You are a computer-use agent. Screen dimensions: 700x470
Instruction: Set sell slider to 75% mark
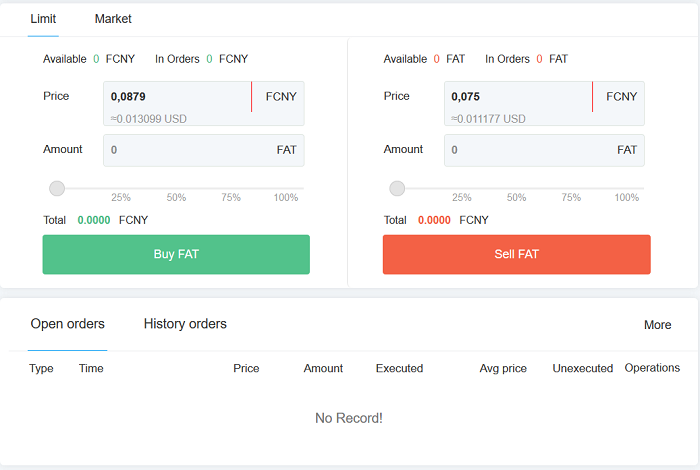tap(571, 189)
